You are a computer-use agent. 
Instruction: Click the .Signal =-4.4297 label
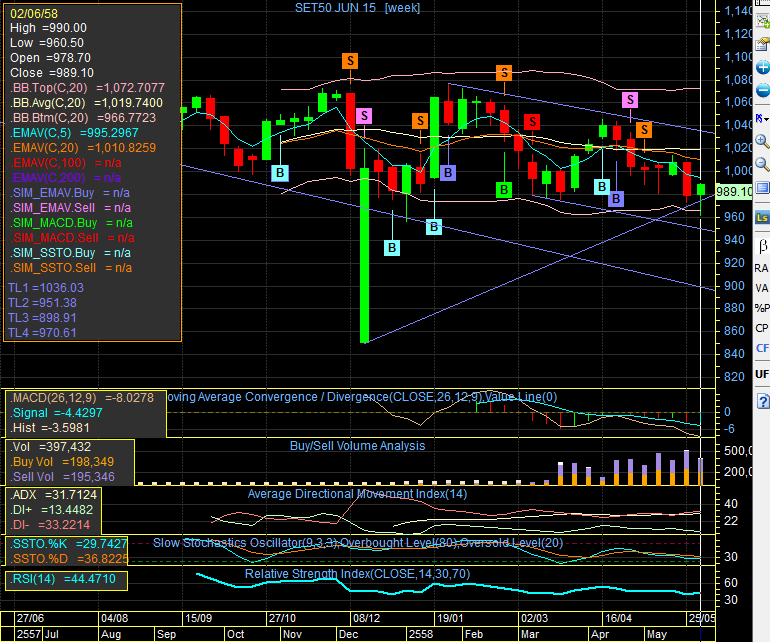56,413
